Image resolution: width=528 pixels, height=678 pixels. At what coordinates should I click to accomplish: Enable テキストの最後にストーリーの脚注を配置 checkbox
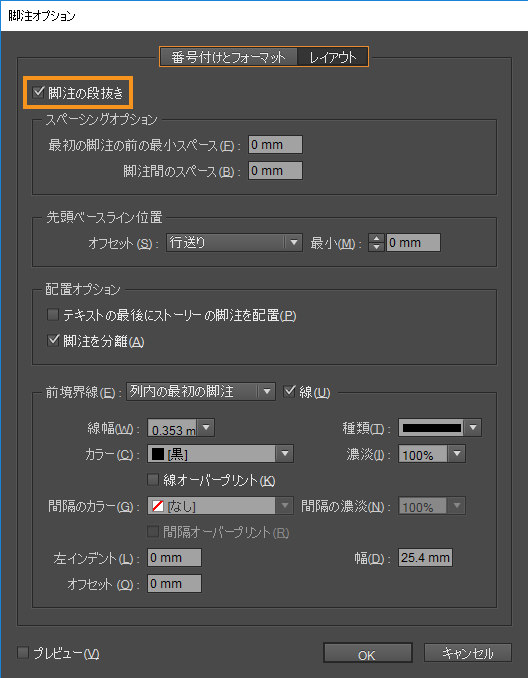53,315
